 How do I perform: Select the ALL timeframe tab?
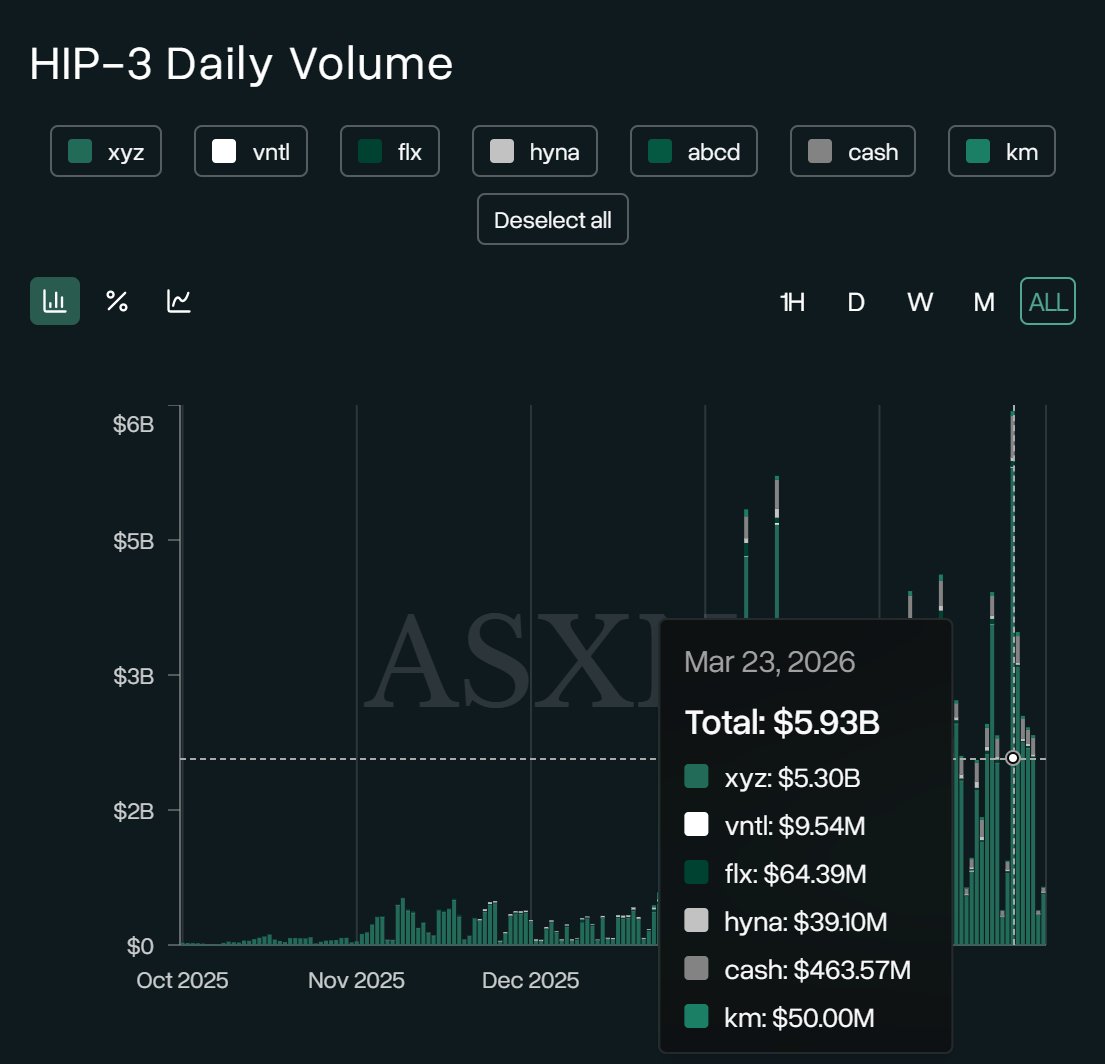[1048, 302]
